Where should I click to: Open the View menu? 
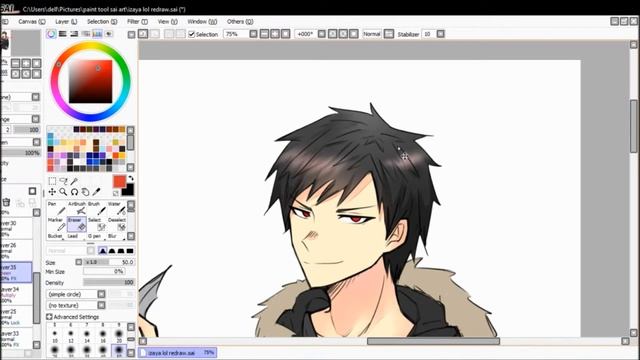click(167, 22)
